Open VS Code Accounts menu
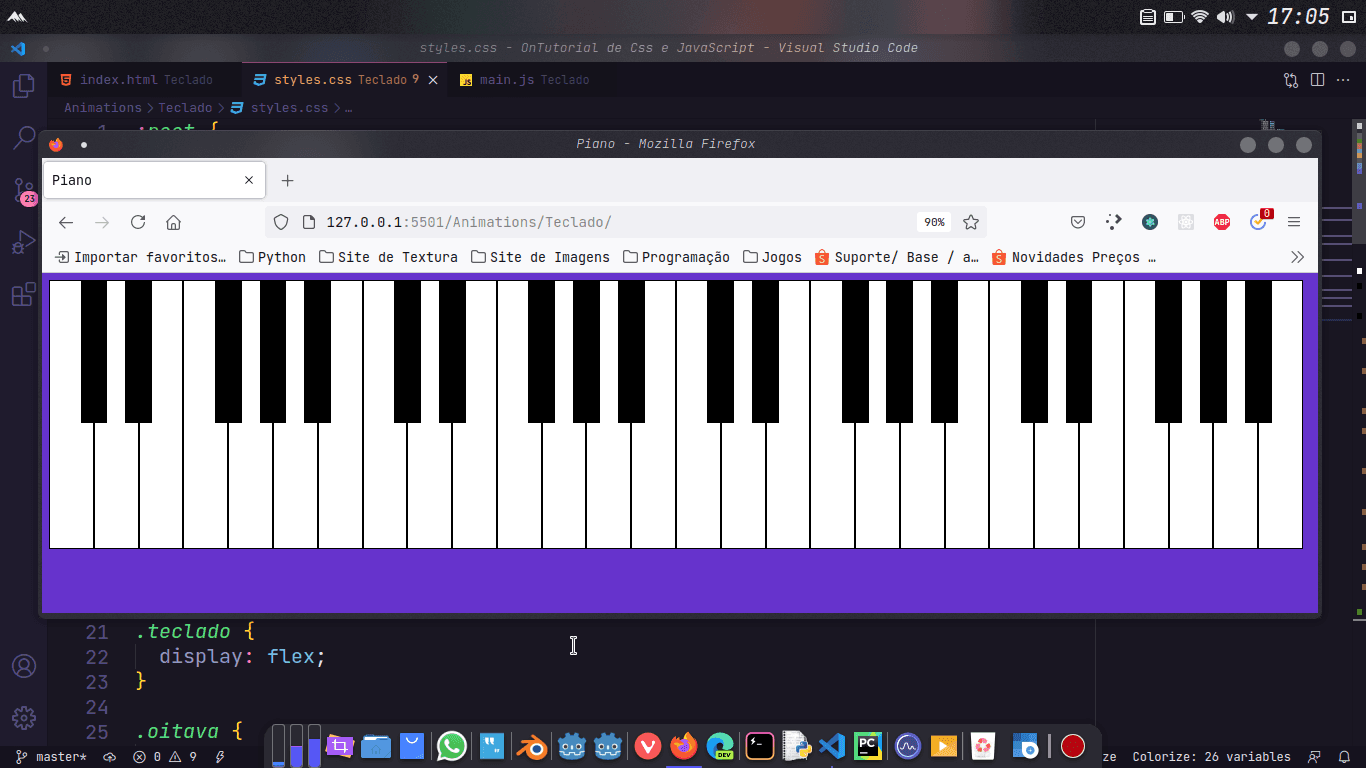The width and height of the screenshot is (1366, 768). pyautogui.click(x=23, y=666)
